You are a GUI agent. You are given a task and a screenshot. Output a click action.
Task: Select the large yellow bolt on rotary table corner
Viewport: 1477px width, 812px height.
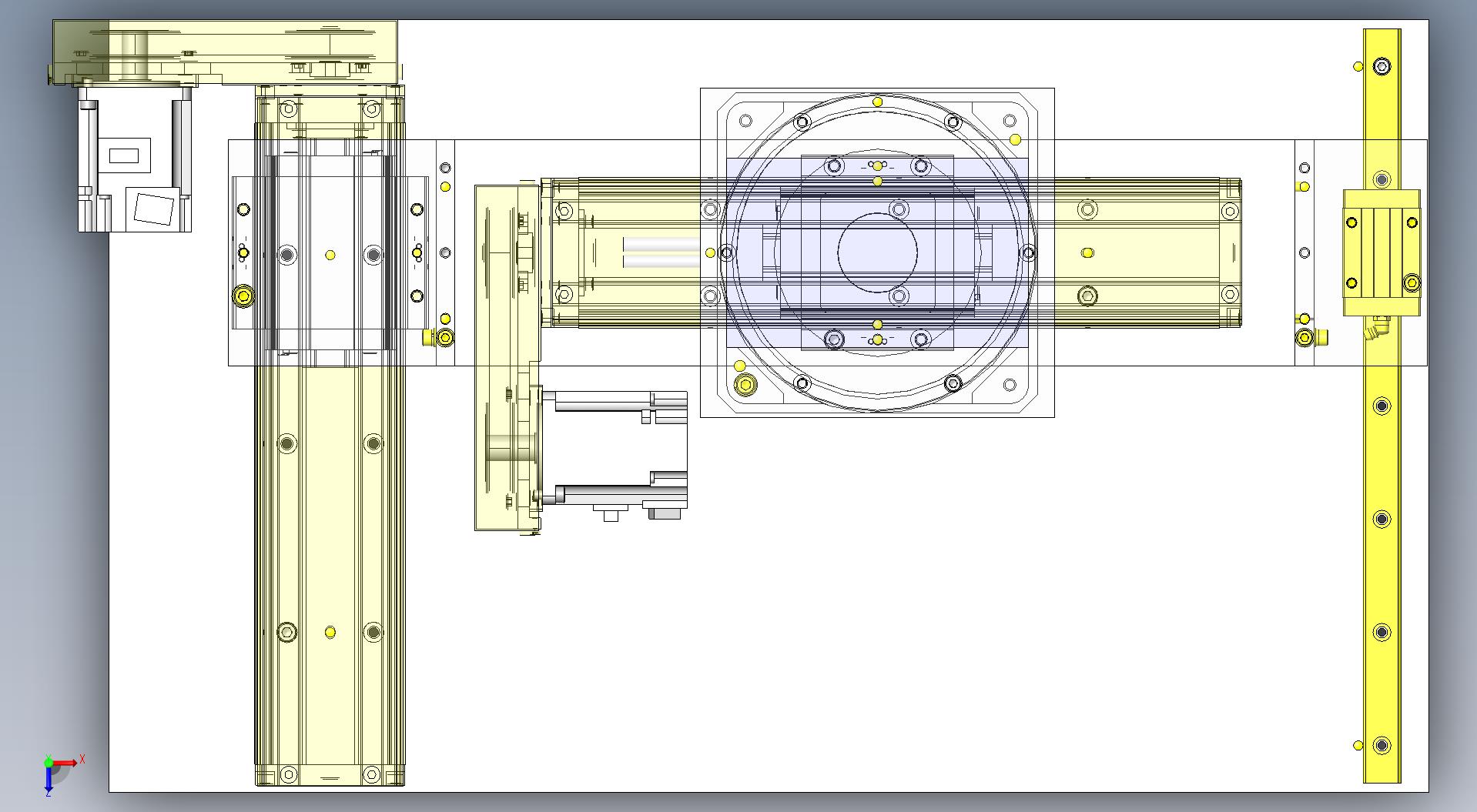[x=745, y=385]
